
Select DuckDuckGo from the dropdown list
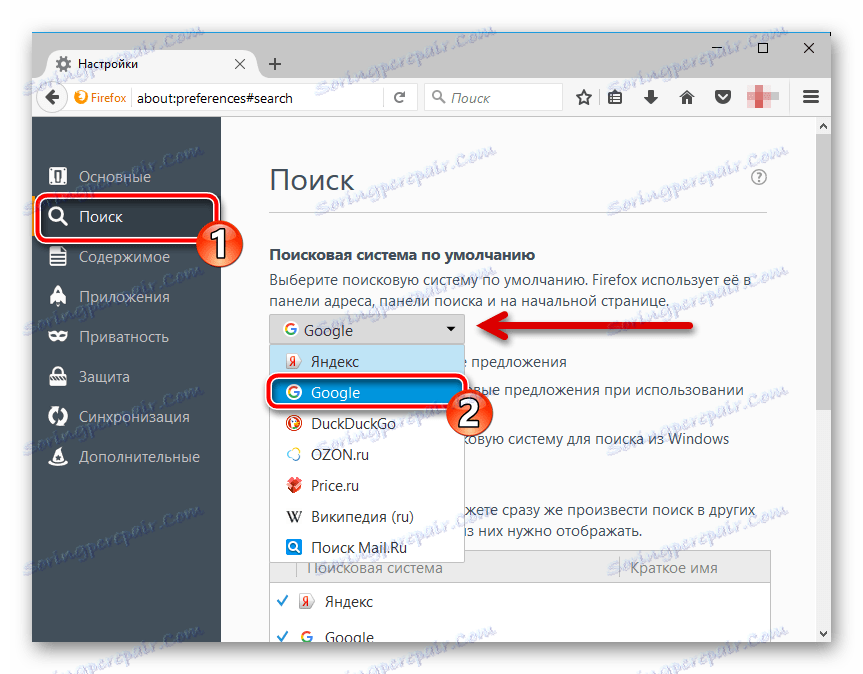pos(367,424)
